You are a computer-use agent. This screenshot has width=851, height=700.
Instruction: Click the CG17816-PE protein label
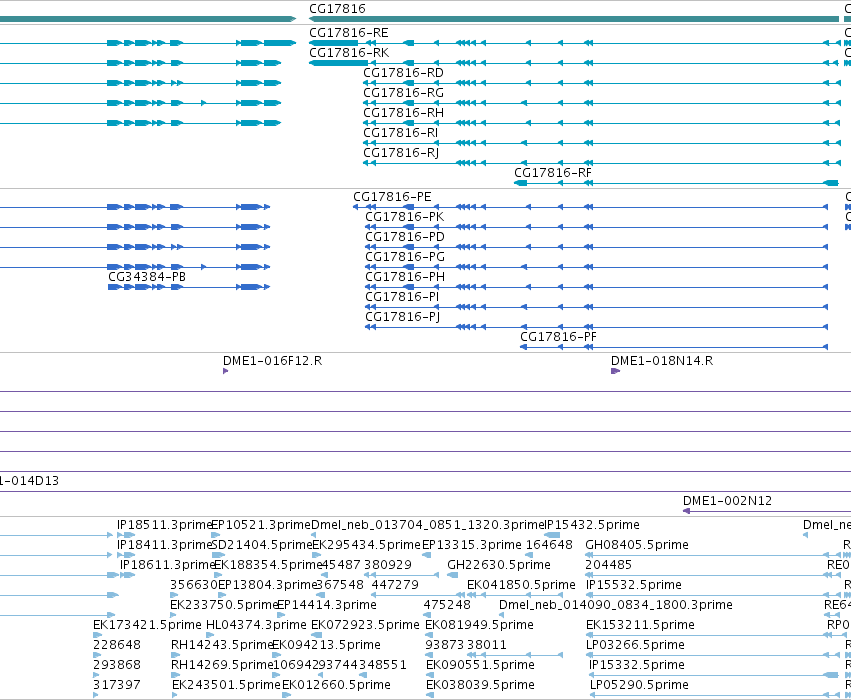(x=392, y=196)
